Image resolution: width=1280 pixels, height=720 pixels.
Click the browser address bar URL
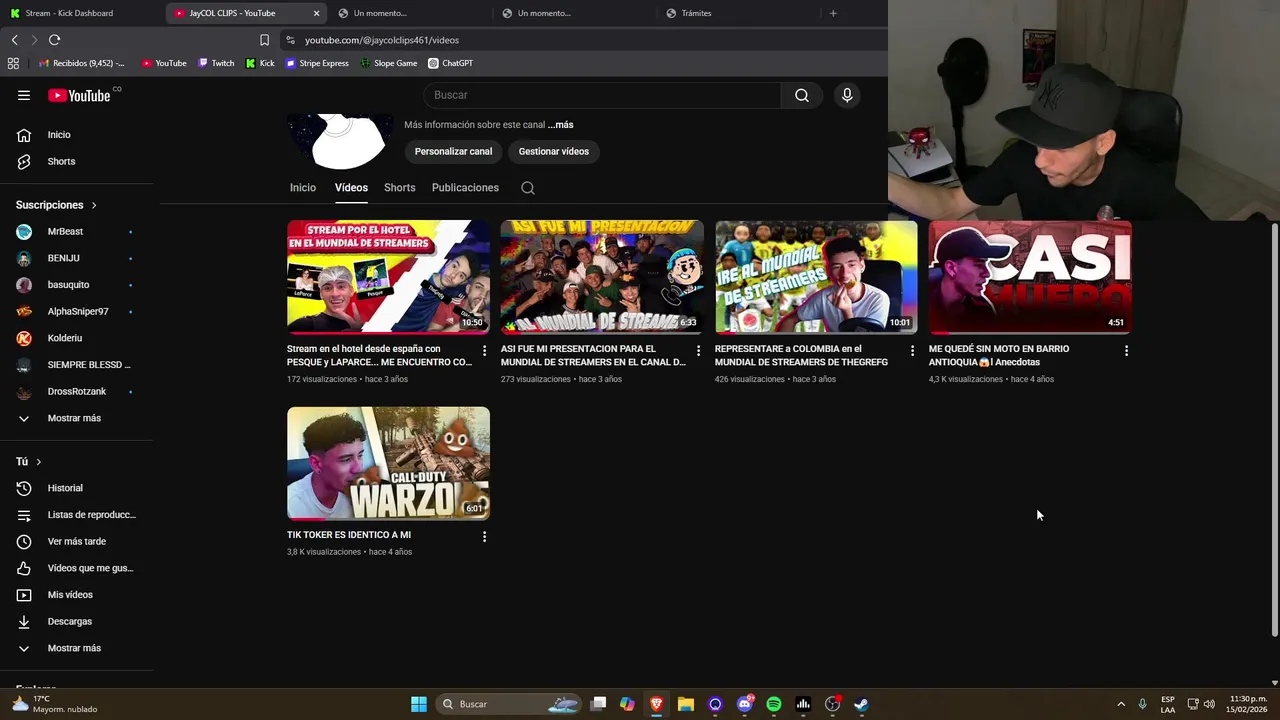pos(381,40)
